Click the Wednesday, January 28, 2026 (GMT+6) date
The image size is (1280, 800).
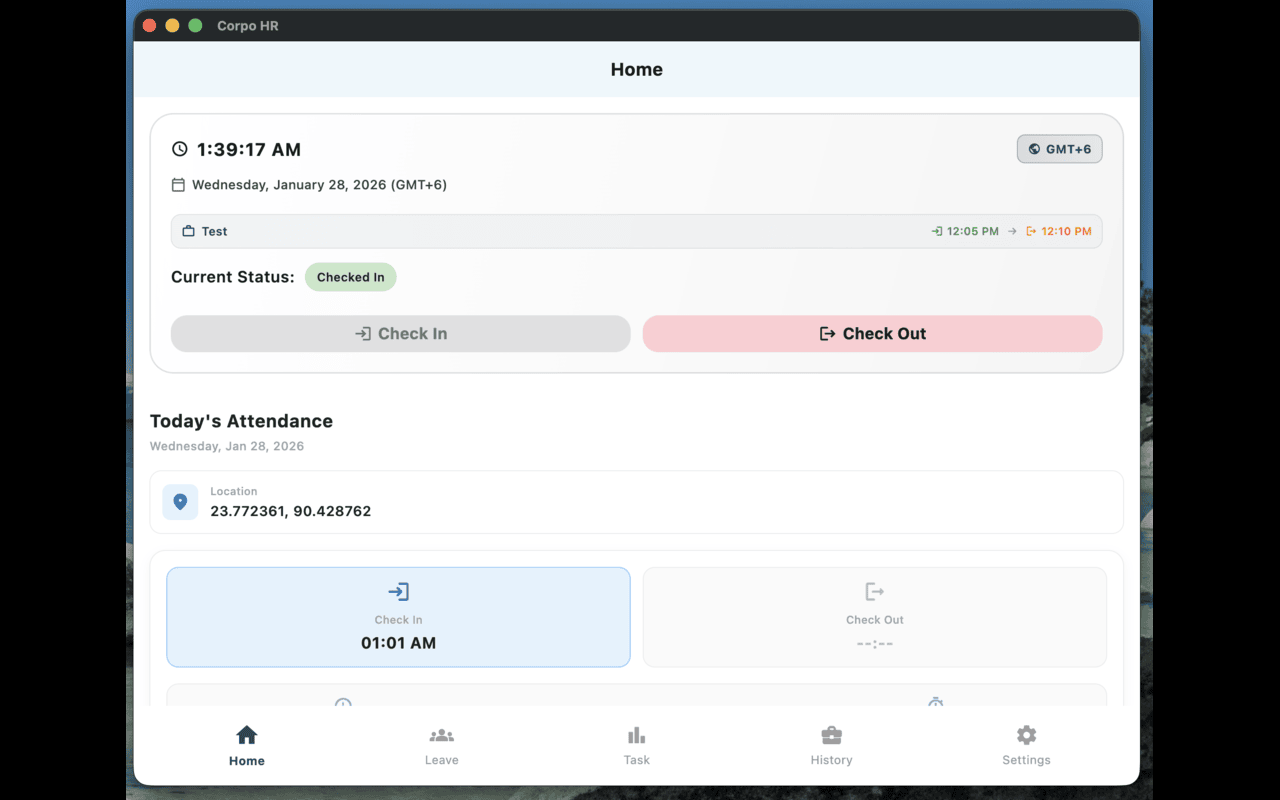pos(319,185)
